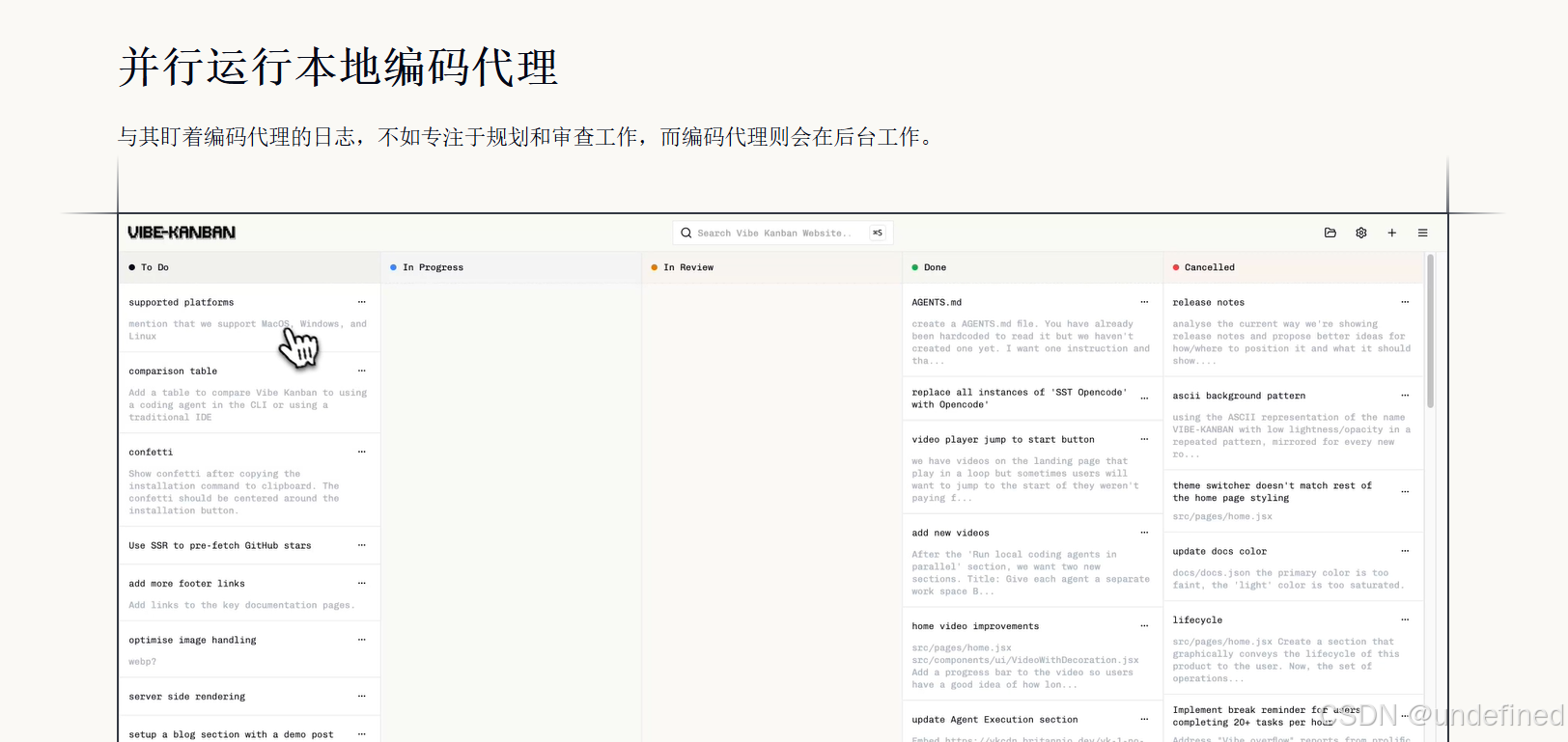Screen dimensions: 1568x742
Task: Open options menu for 'release notes' card
Action: [x=1405, y=302]
